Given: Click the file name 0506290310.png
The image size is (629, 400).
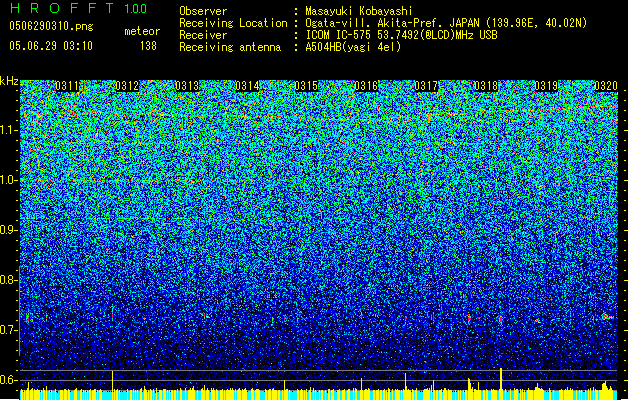Looking at the screenshot, I should (x=51, y=26).
